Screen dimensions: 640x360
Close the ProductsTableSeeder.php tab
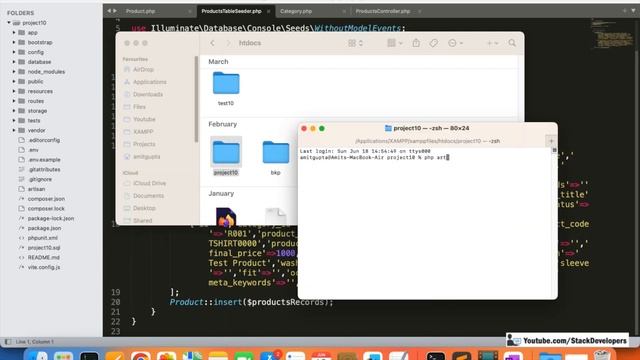[269, 11]
